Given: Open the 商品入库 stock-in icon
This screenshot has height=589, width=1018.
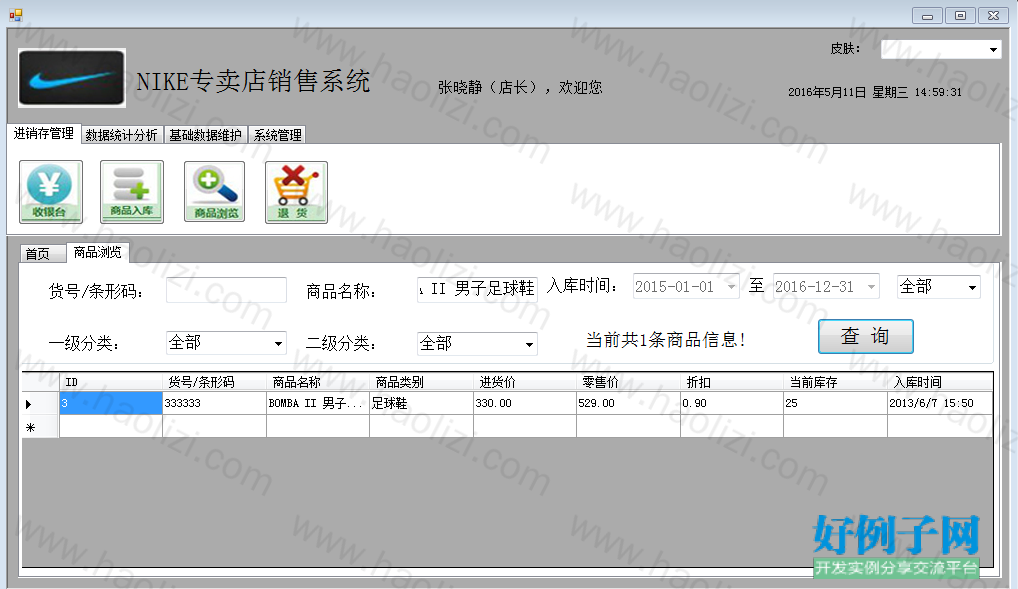Looking at the screenshot, I should coord(132,192).
